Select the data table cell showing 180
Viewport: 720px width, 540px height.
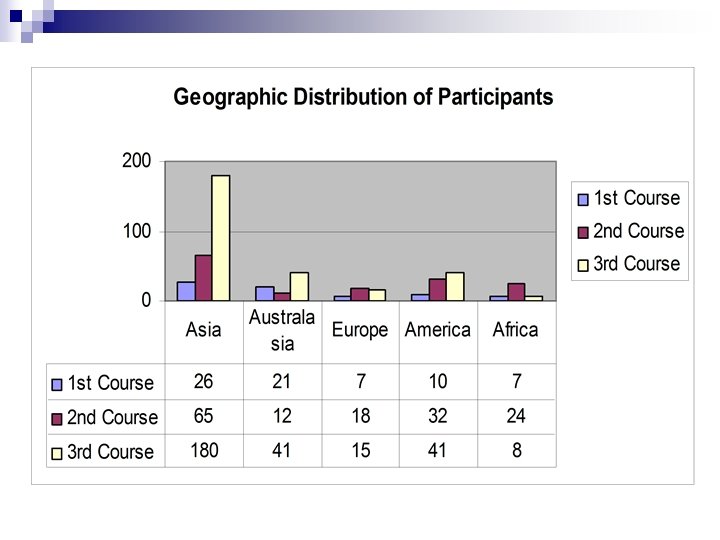coord(204,450)
